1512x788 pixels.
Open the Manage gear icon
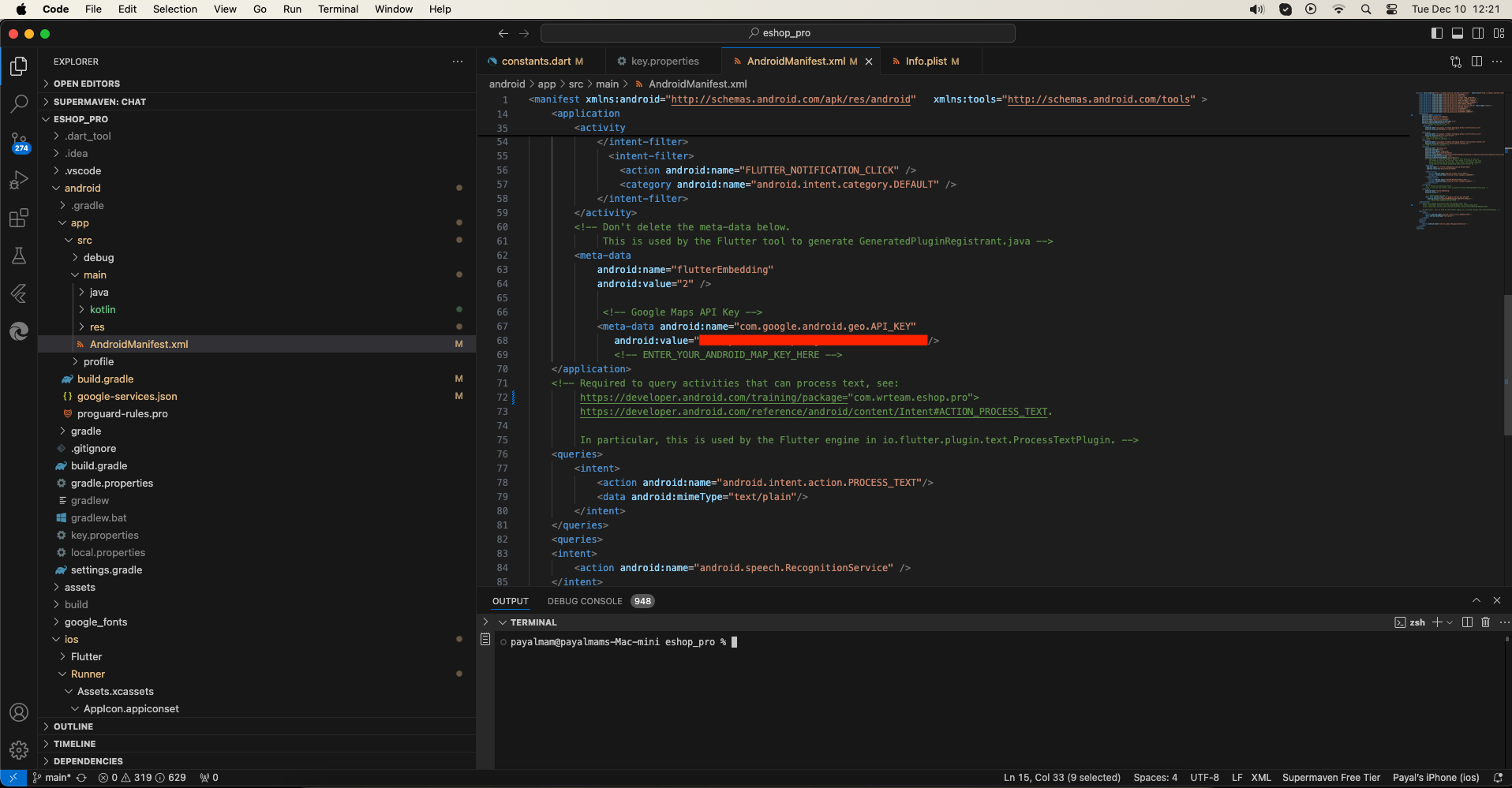tap(19, 750)
